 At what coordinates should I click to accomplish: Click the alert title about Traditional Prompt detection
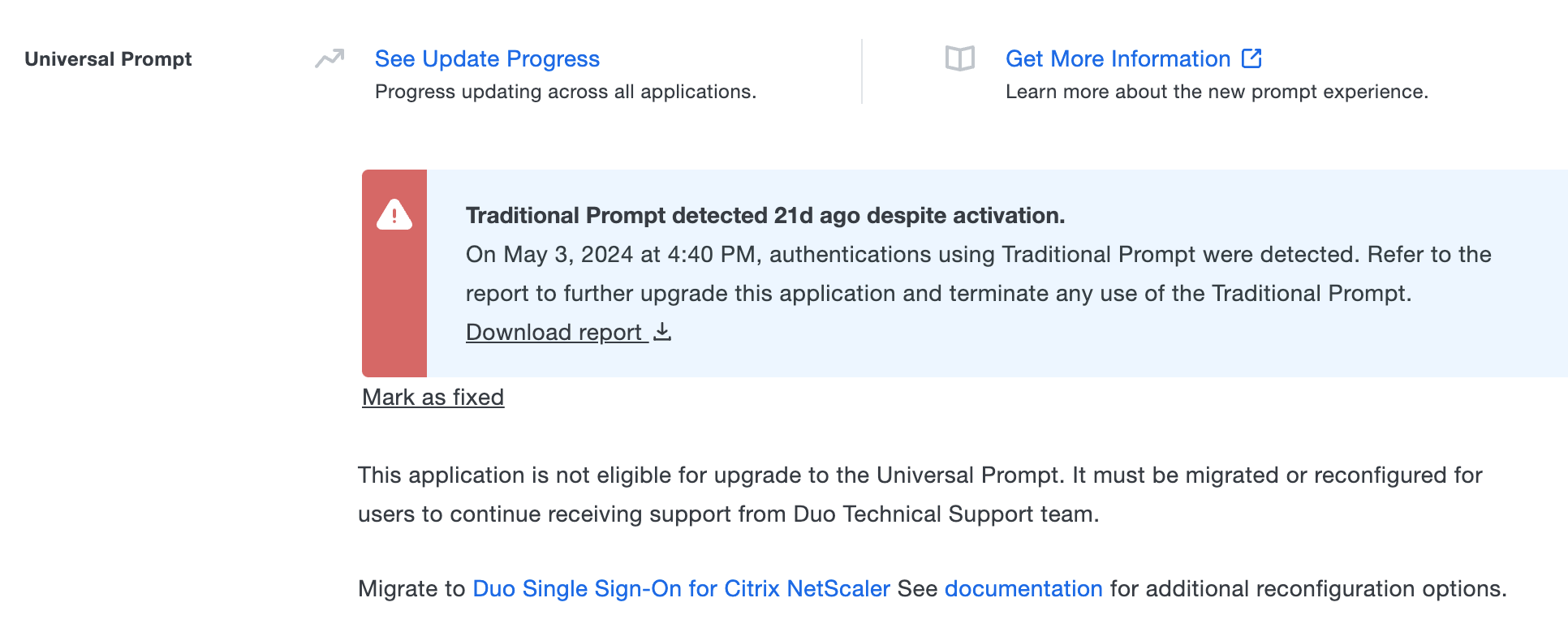tap(764, 215)
